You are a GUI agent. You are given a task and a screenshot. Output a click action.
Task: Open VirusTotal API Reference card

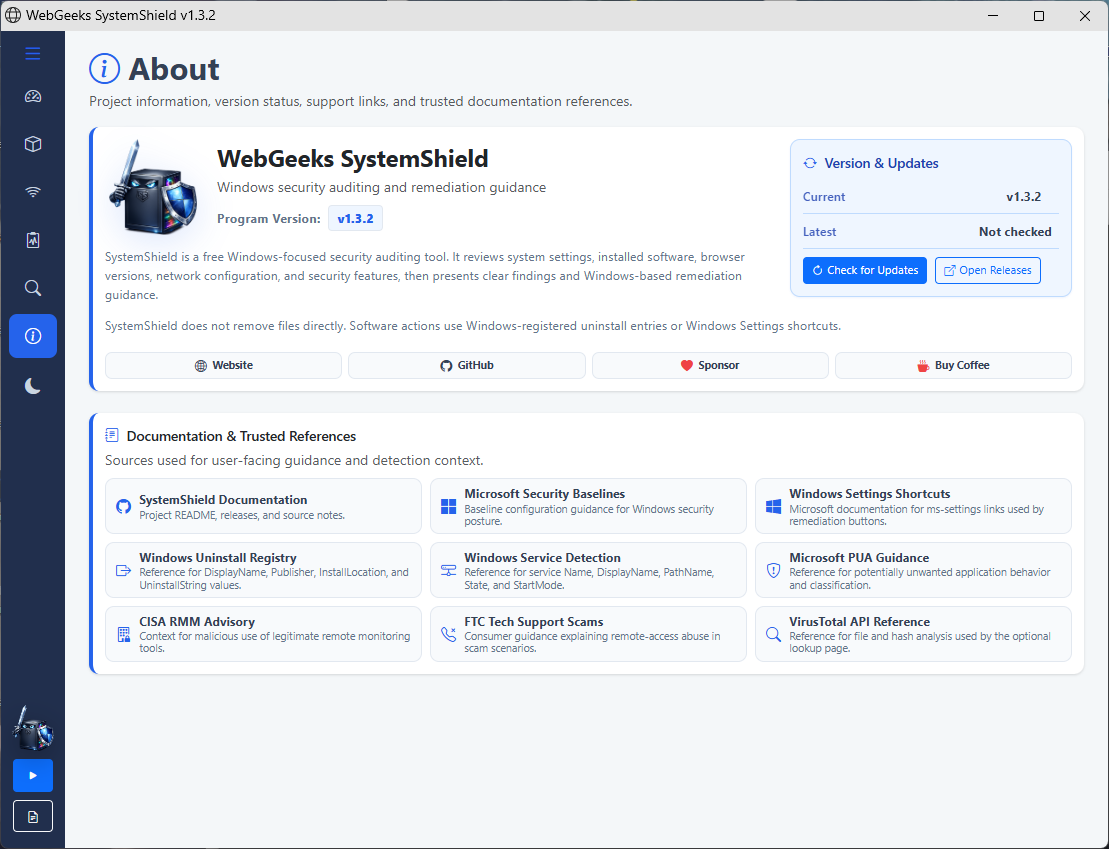tap(913, 634)
